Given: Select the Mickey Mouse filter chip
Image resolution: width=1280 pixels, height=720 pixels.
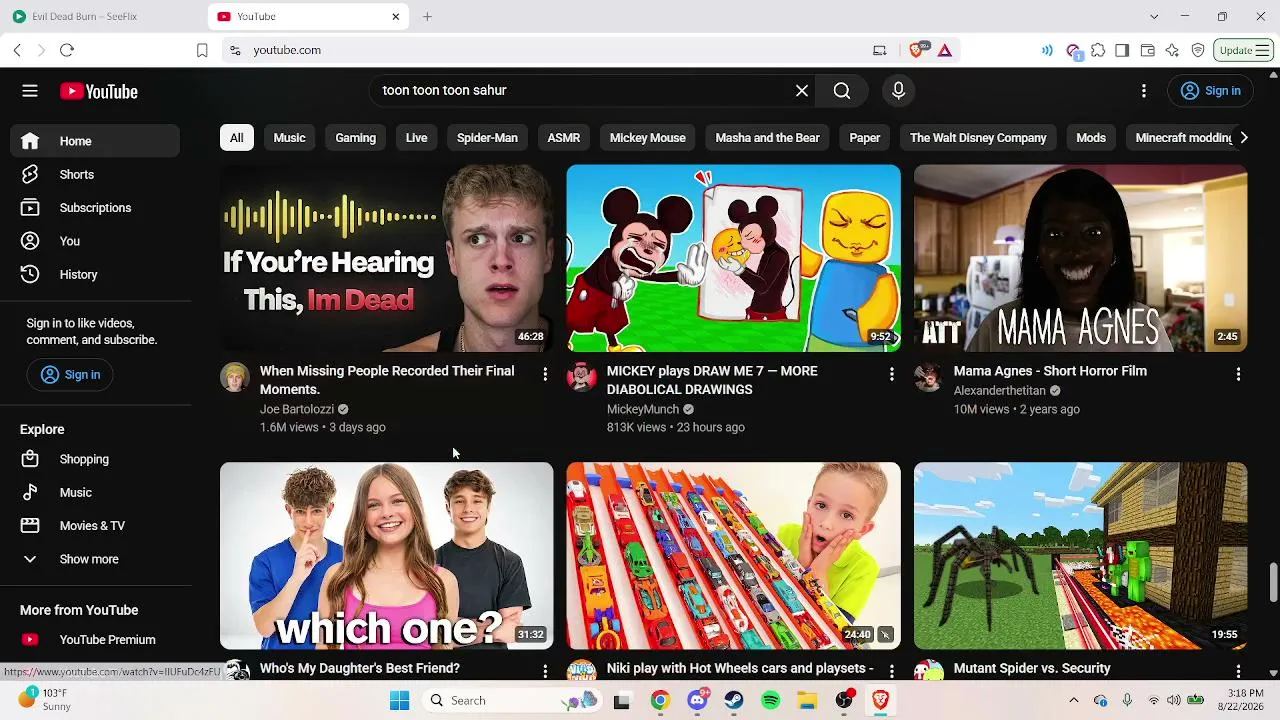Looking at the screenshot, I should pyautogui.click(x=648, y=138).
